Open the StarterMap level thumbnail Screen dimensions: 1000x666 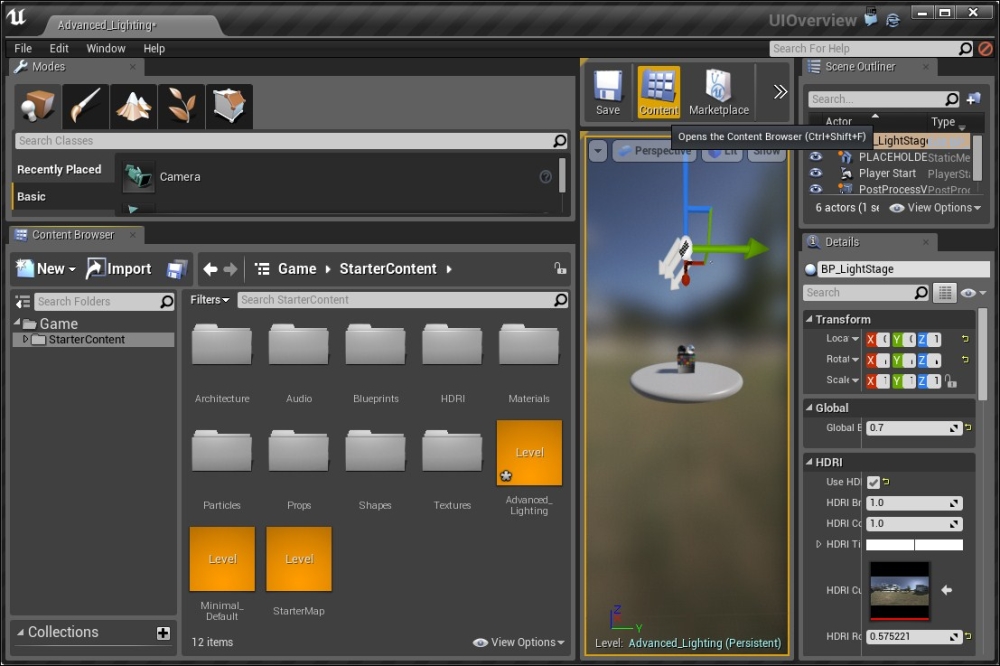(299, 559)
